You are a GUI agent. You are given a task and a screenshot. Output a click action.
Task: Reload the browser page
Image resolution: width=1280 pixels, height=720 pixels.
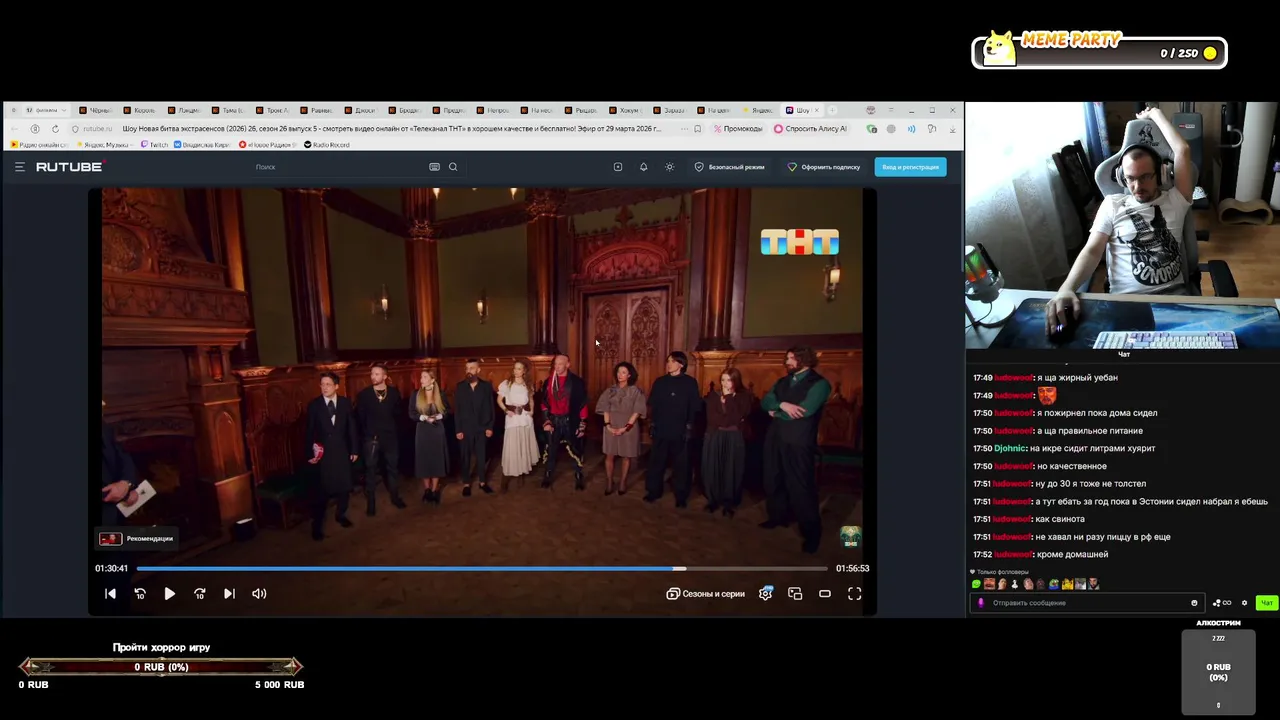pos(55,129)
